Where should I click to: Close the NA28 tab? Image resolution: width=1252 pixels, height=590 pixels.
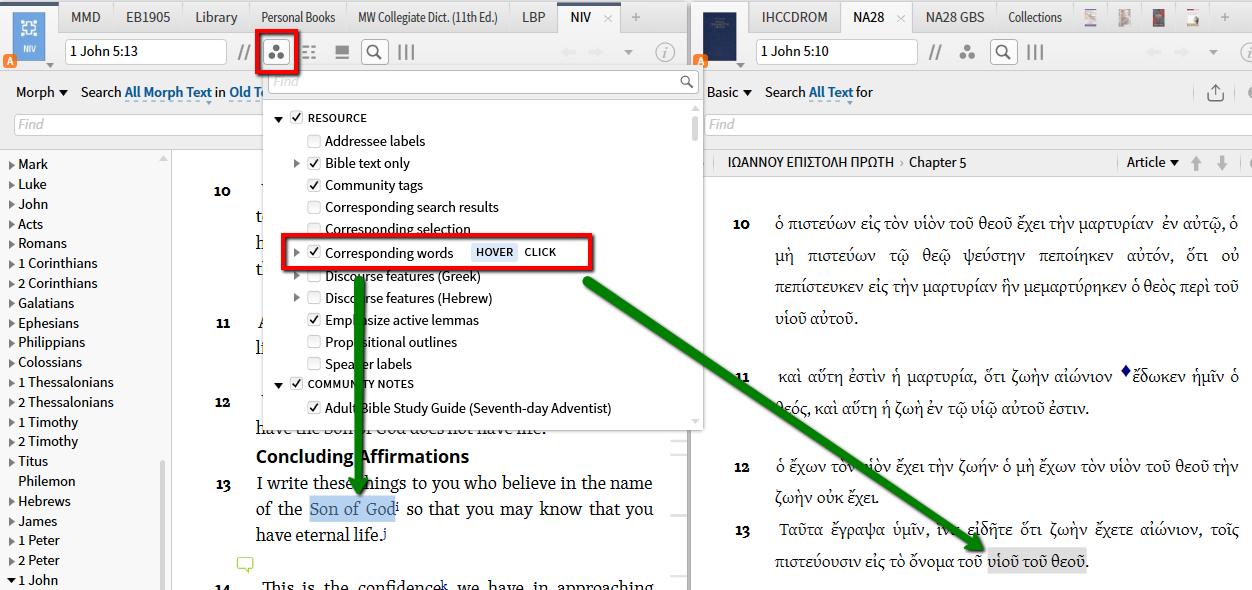[x=900, y=18]
